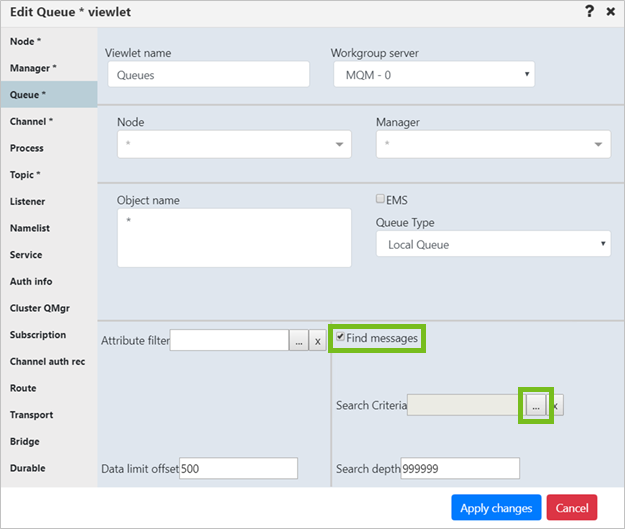The height and width of the screenshot is (529, 625).
Task: Click the Apply changes button
Action: pyautogui.click(x=496, y=507)
